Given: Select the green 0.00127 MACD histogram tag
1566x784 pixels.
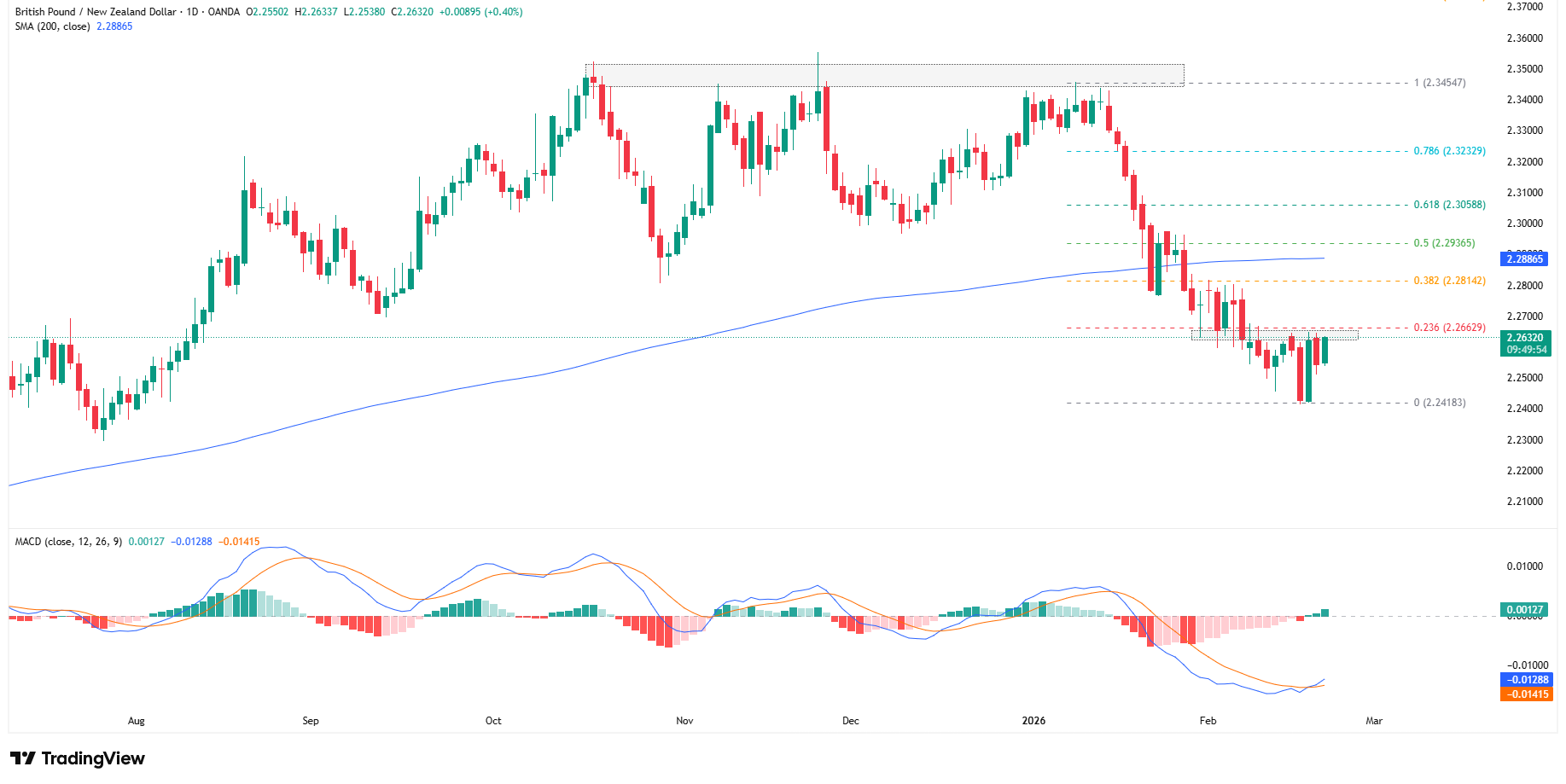Looking at the screenshot, I should [1525, 610].
